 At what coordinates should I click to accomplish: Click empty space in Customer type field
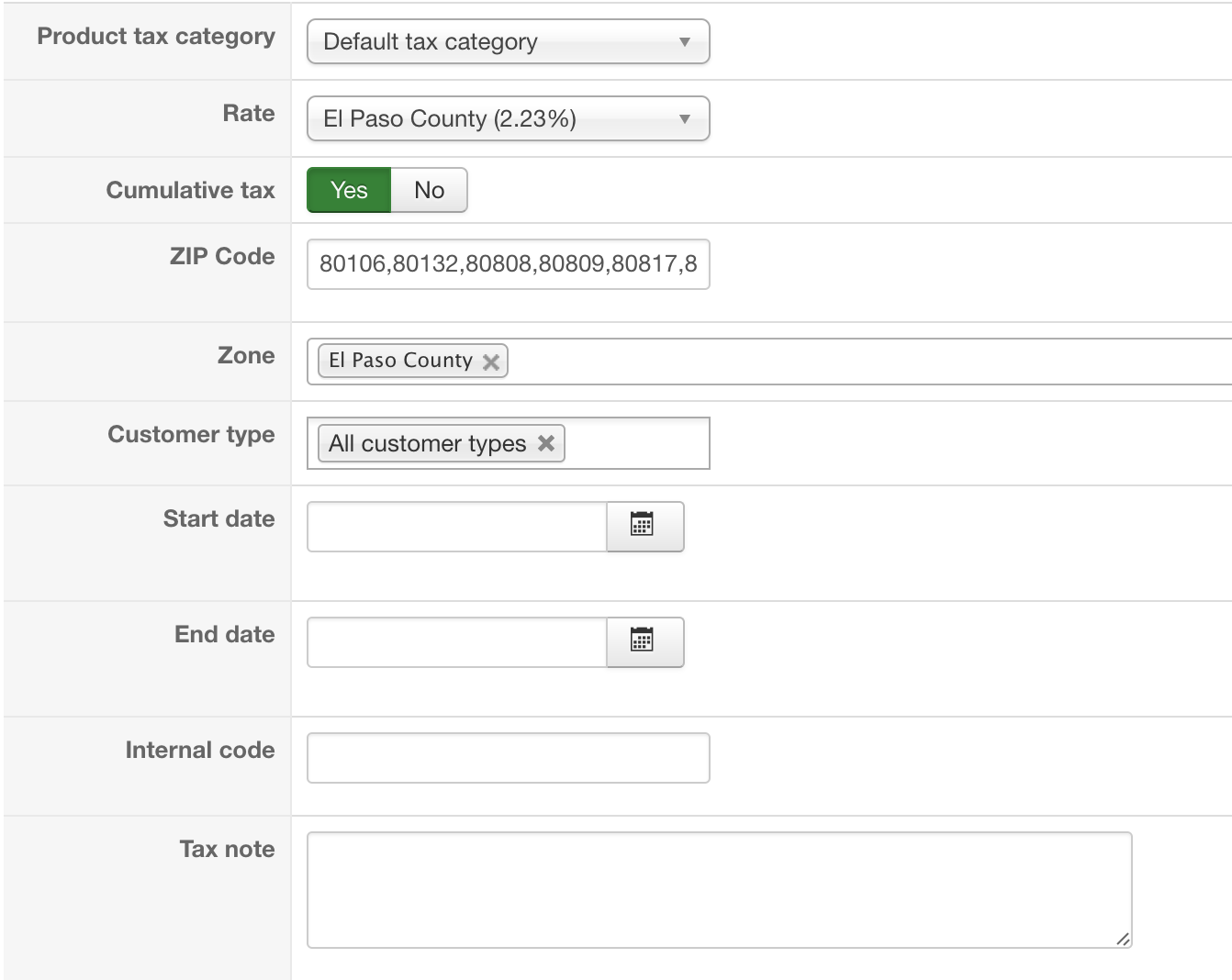[x=636, y=443]
